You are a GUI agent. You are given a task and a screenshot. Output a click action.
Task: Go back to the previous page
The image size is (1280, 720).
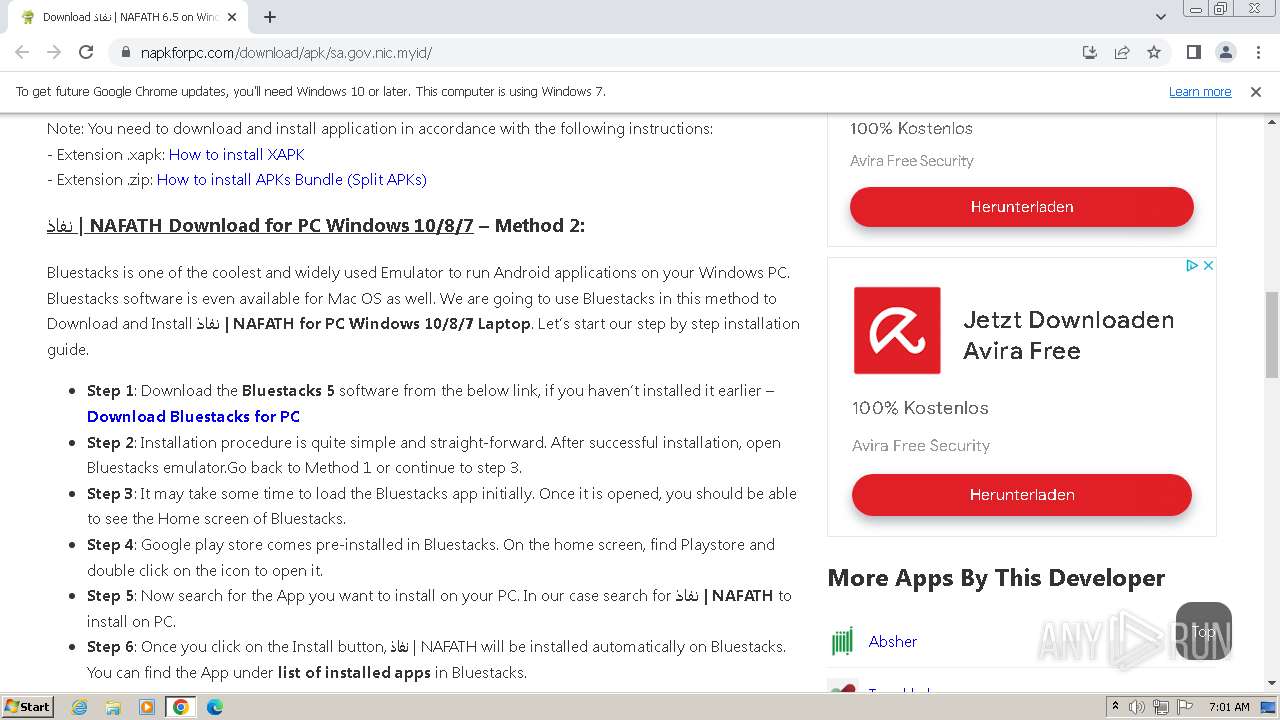point(22,52)
